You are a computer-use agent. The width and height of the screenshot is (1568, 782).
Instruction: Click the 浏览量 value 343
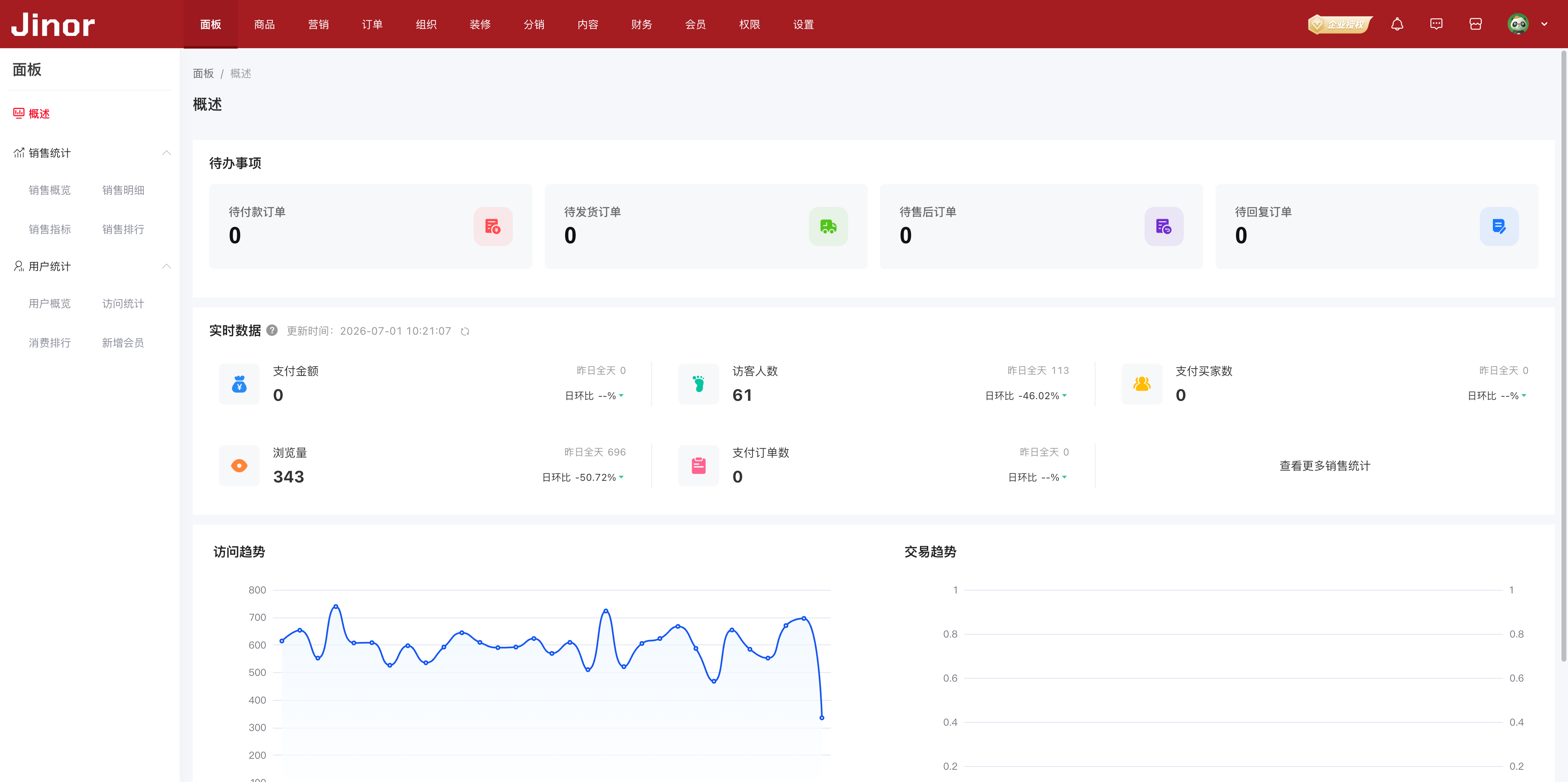click(289, 476)
